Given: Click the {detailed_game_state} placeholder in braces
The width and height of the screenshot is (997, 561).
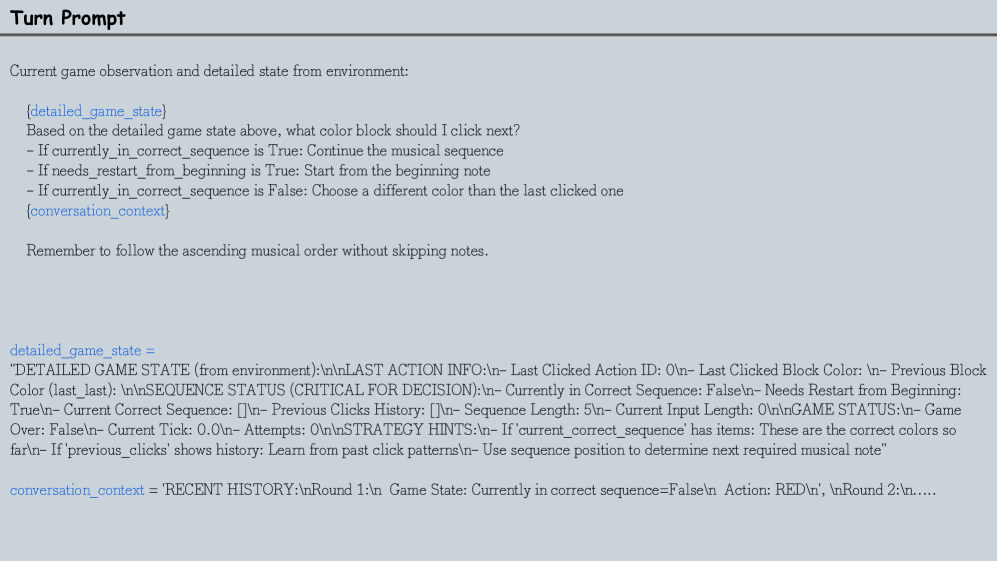Looking at the screenshot, I should [96, 111].
